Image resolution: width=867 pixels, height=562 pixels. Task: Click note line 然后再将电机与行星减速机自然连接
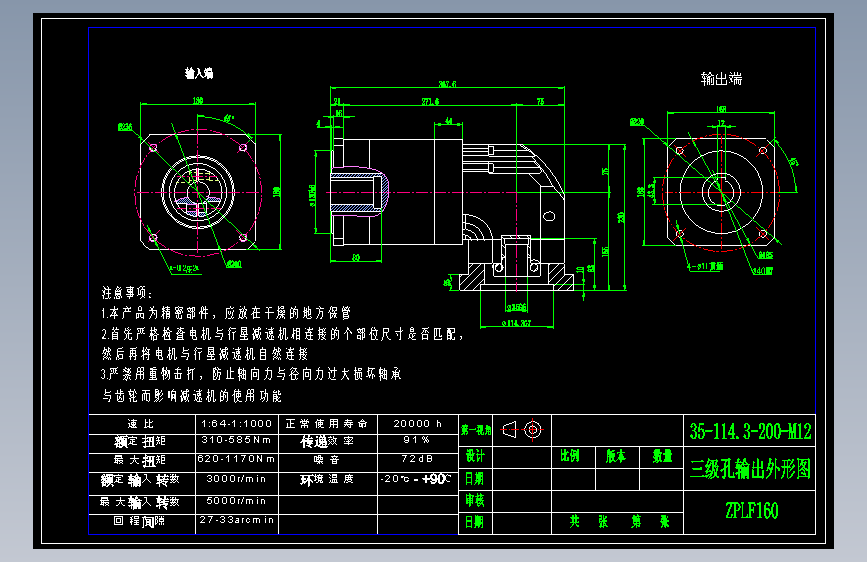coord(205,354)
